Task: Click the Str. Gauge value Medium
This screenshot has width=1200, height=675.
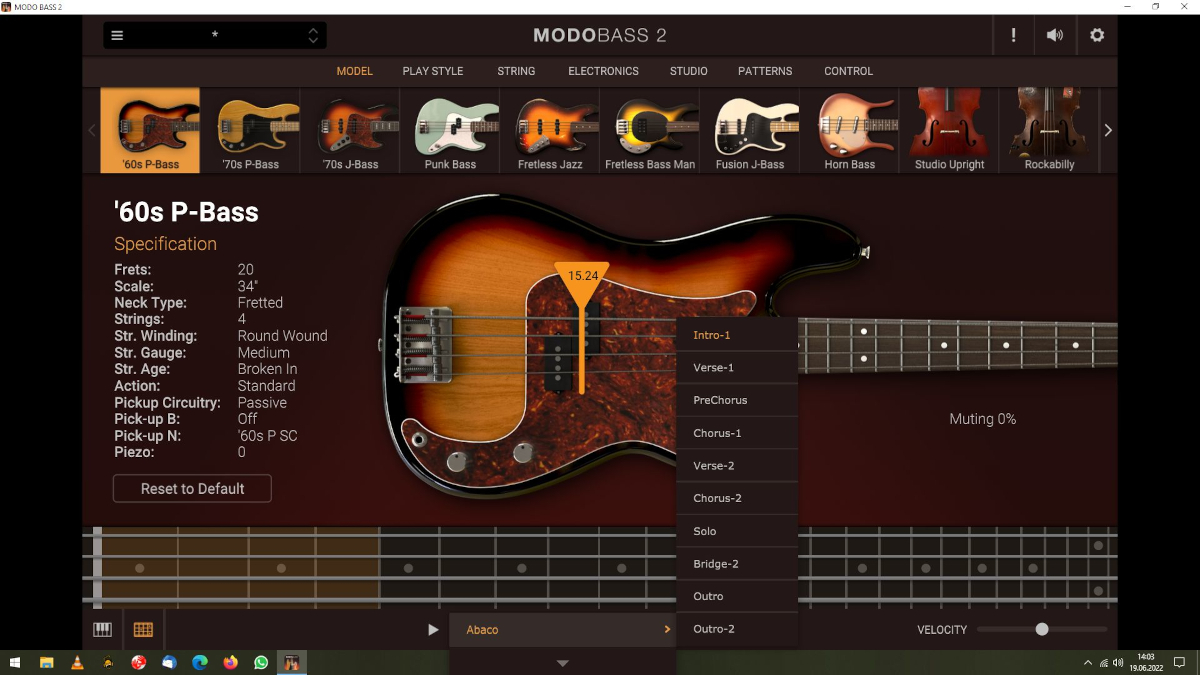Action: [264, 352]
